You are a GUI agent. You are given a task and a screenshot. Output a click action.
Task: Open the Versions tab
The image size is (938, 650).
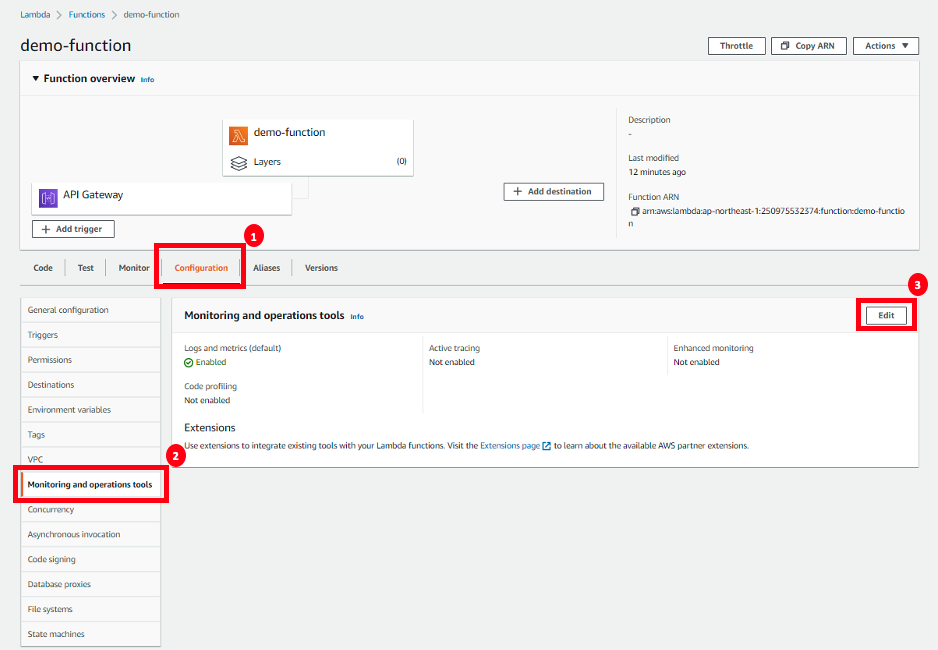[x=321, y=268]
